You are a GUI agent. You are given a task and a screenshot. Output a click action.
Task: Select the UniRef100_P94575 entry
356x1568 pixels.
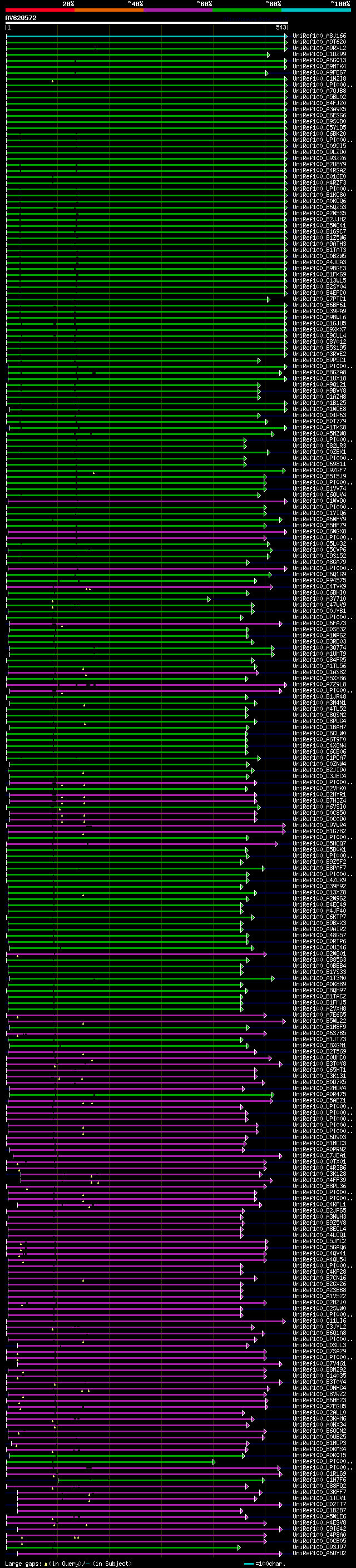pos(319,580)
